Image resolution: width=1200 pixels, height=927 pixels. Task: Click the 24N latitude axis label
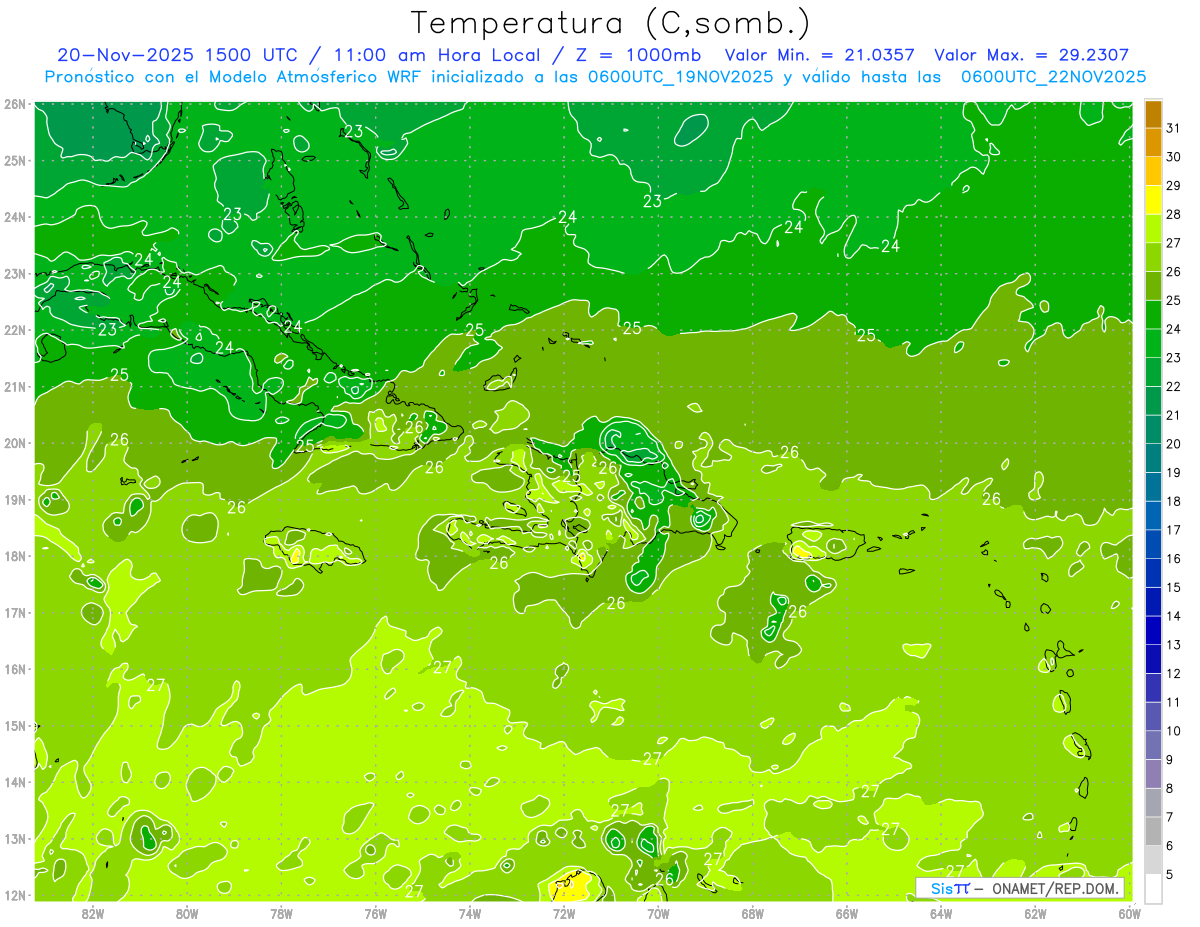click(x=14, y=217)
